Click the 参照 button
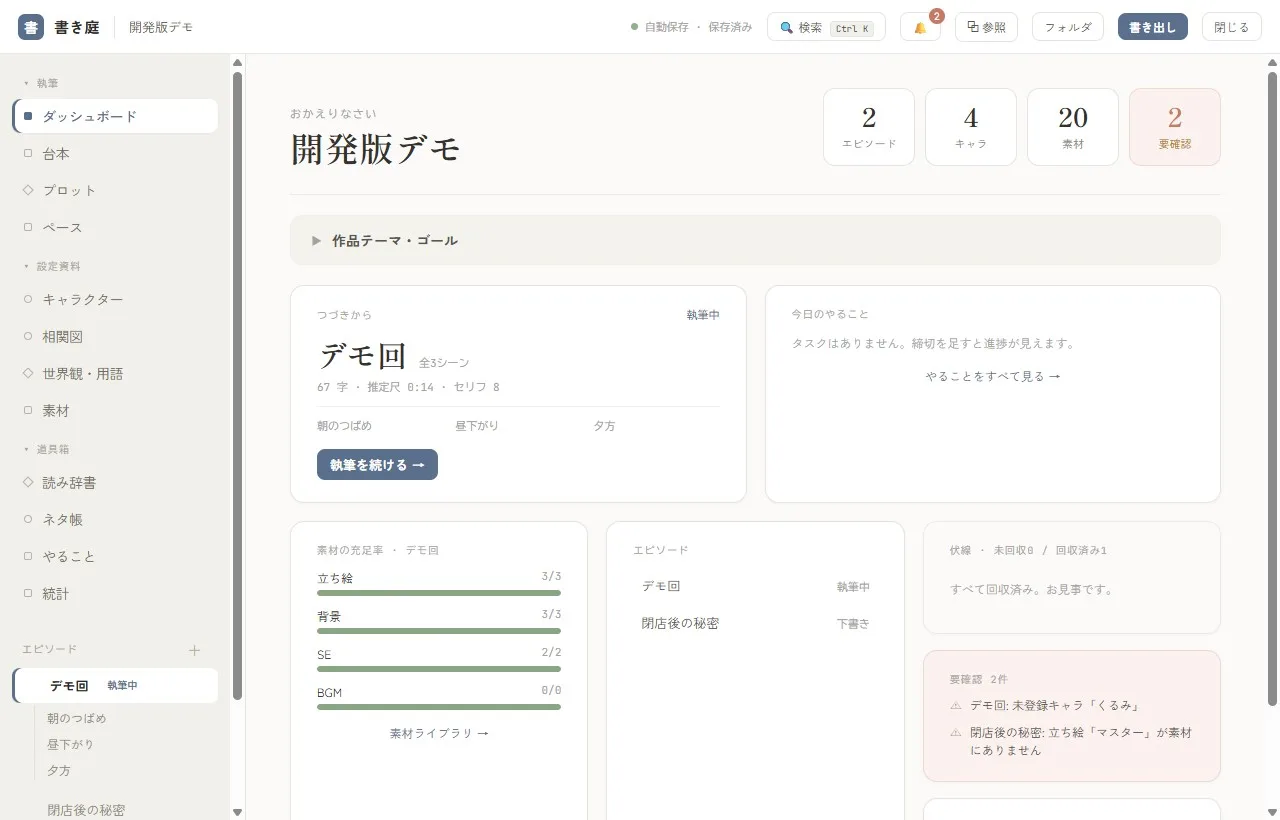 coord(986,27)
